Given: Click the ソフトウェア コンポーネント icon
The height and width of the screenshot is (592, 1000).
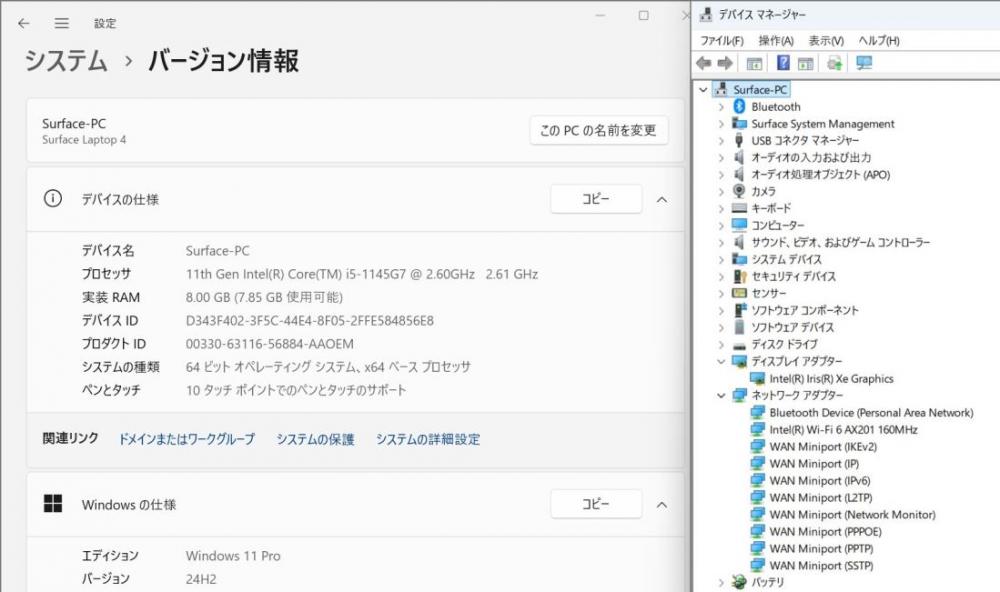Looking at the screenshot, I should point(739,310).
